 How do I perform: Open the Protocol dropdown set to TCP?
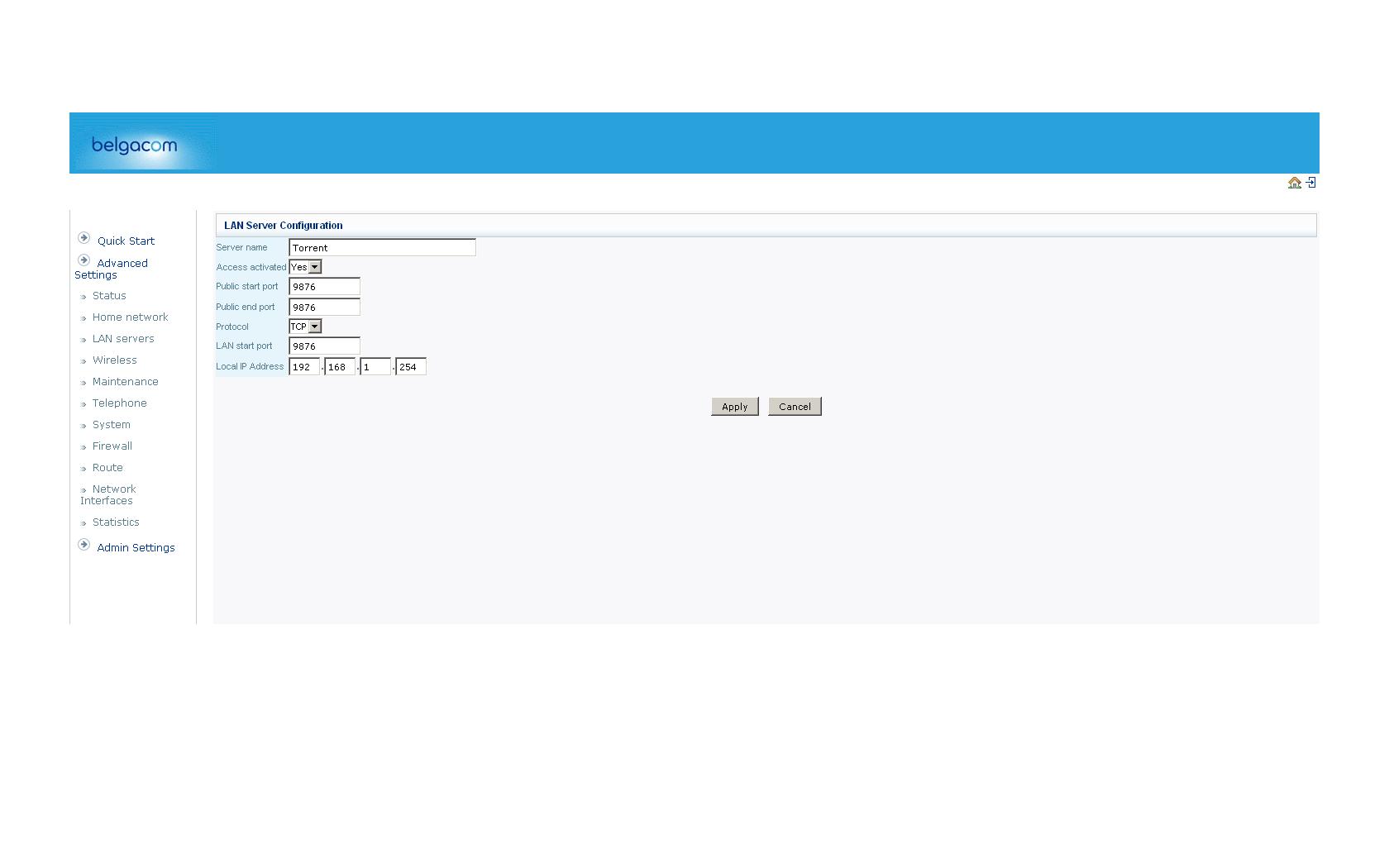[x=305, y=327]
